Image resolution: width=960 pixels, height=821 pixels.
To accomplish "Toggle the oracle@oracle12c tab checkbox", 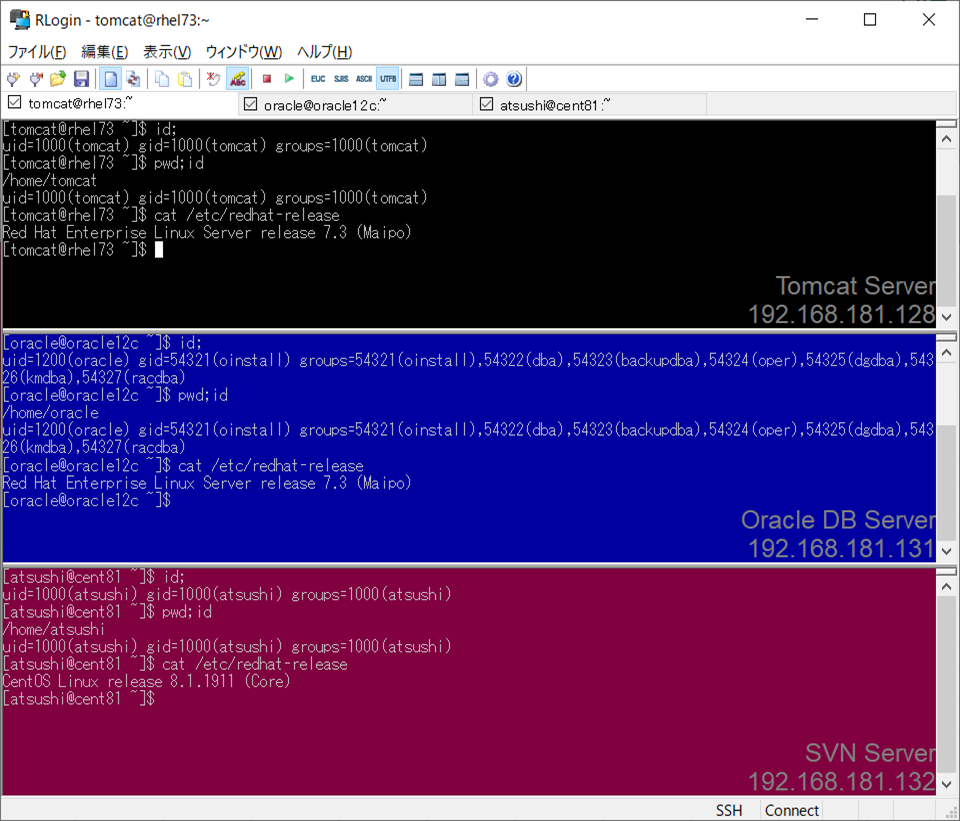I will [x=250, y=104].
